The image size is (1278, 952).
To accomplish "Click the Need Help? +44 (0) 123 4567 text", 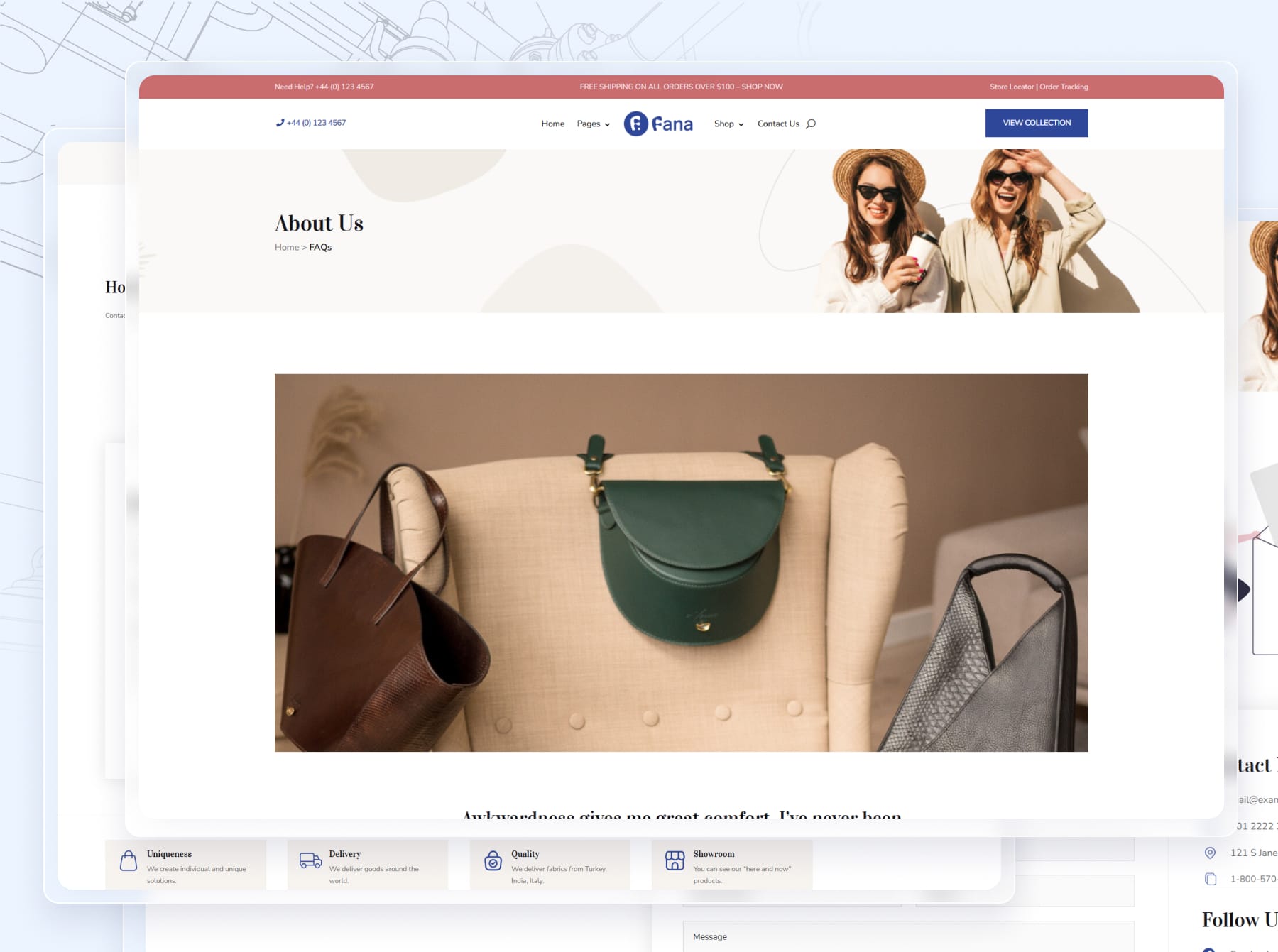I will pyautogui.click(x=324, y=87).
